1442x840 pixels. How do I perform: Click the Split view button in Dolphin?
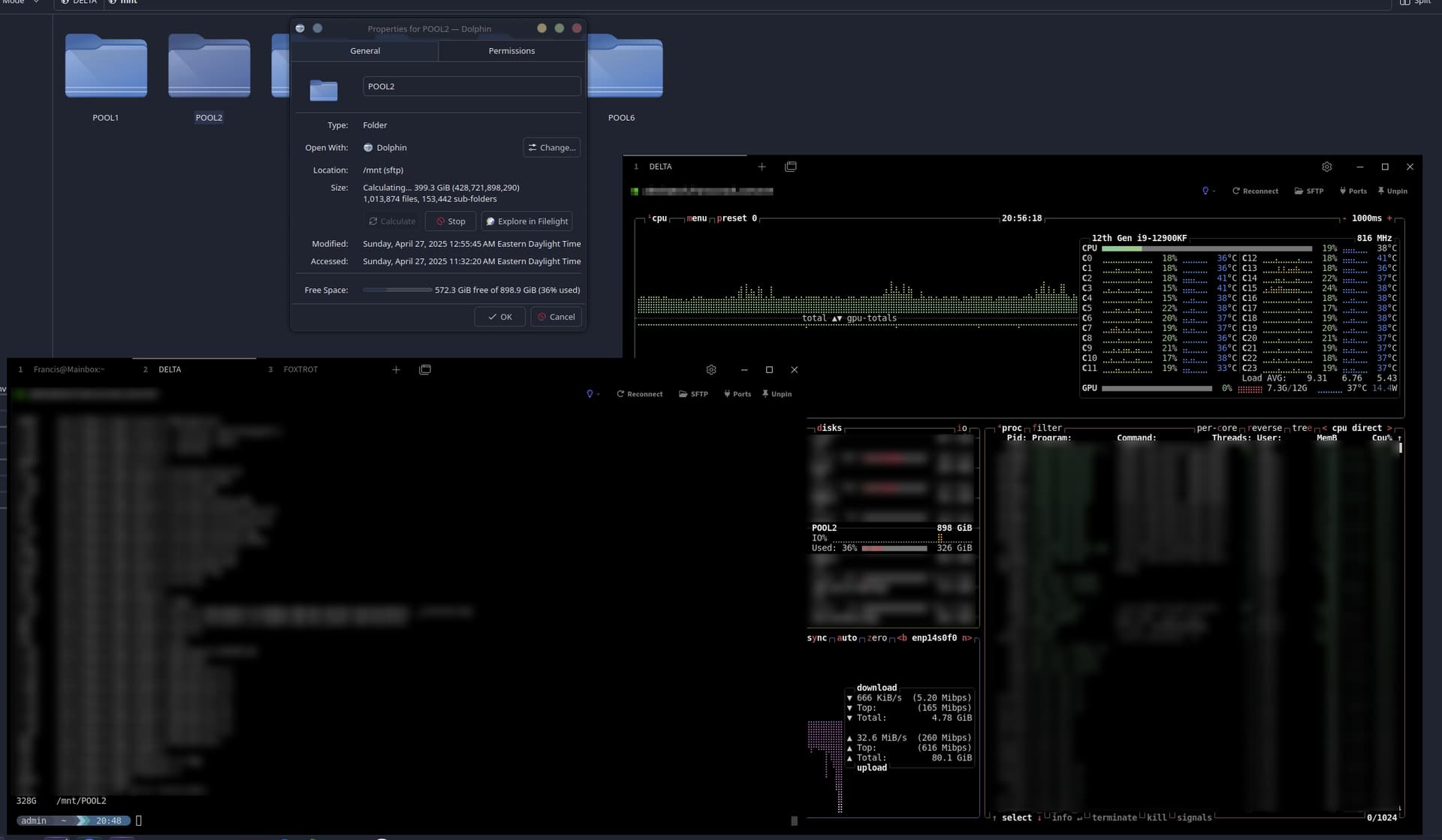1415,2
